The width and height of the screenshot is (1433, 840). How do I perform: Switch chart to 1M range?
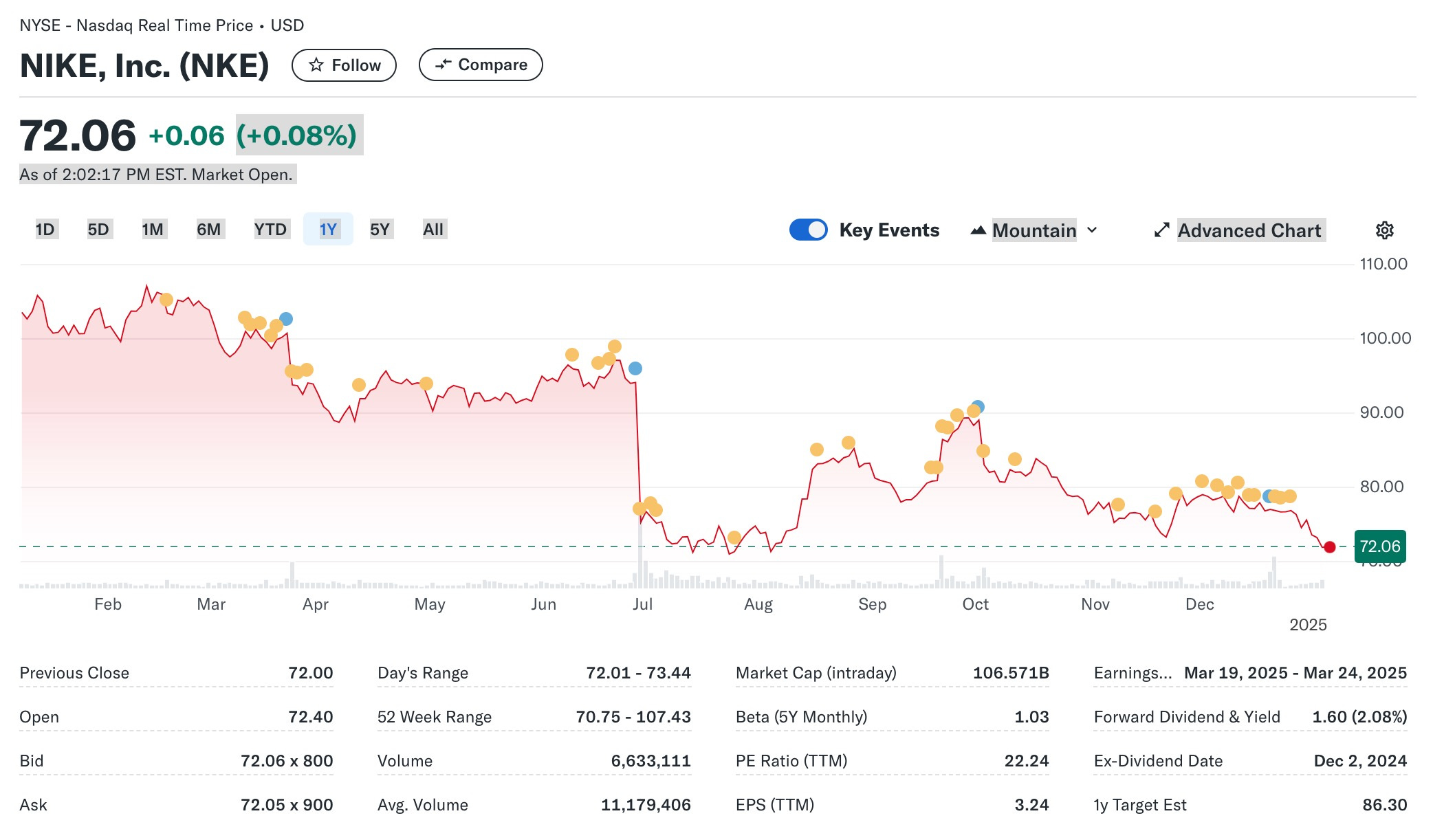click(153, 230)
